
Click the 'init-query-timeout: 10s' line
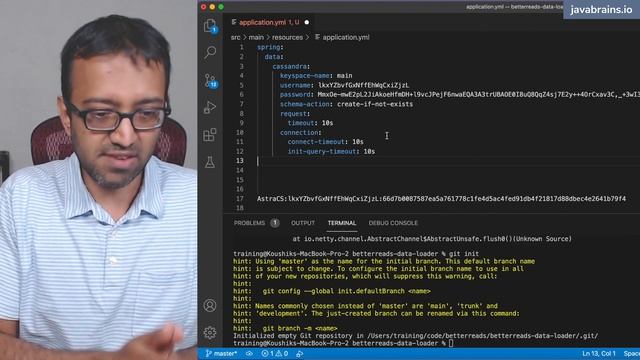click(331, 151)
